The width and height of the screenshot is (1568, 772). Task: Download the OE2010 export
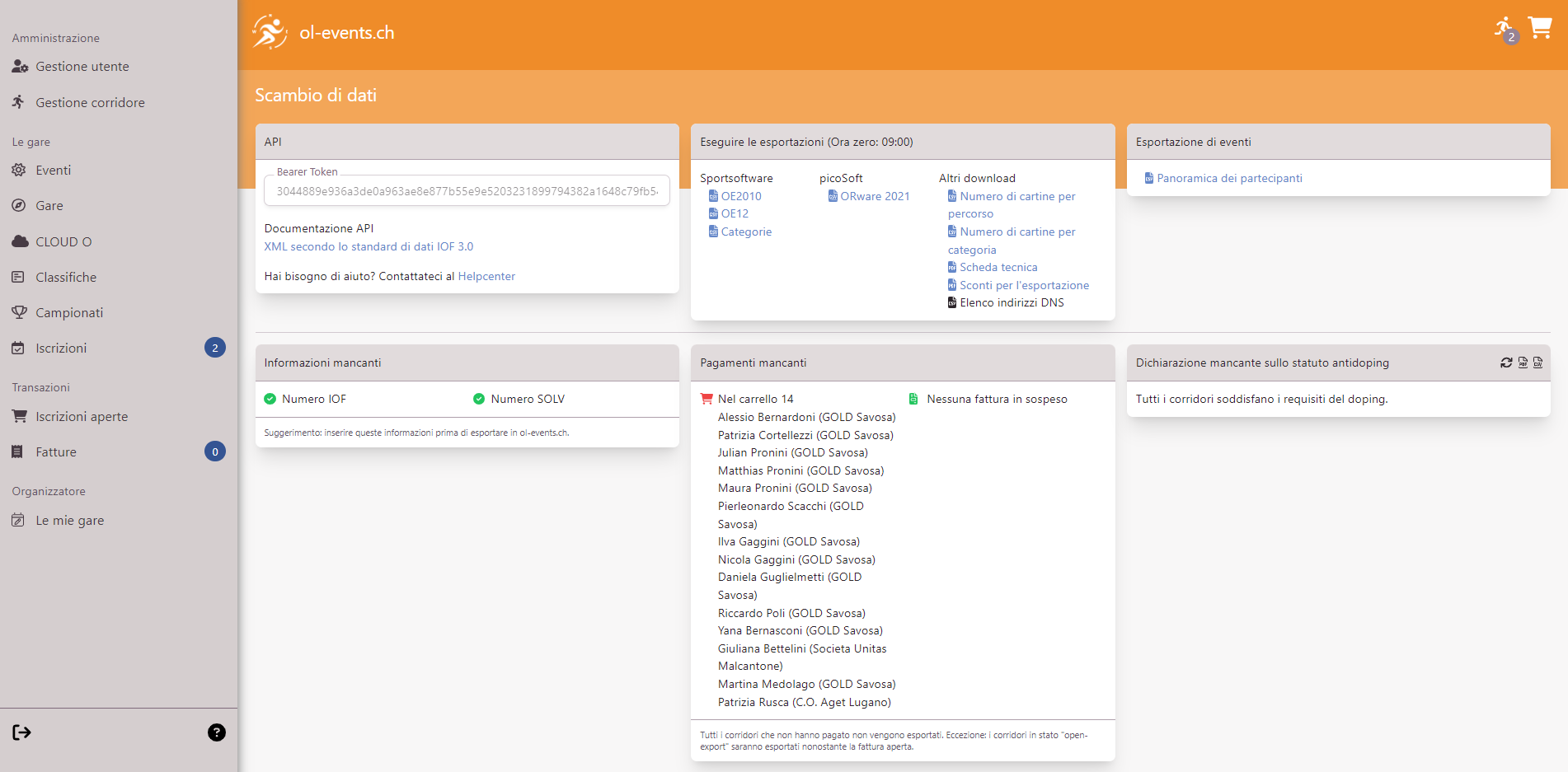tap(741, 196)
